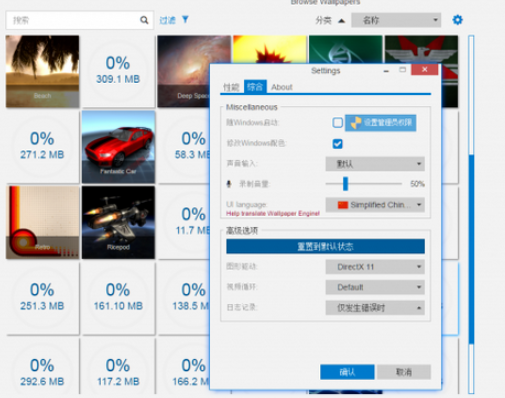Click the microphone icon beside recording volume
505x398 pixels.
point(229,184)
